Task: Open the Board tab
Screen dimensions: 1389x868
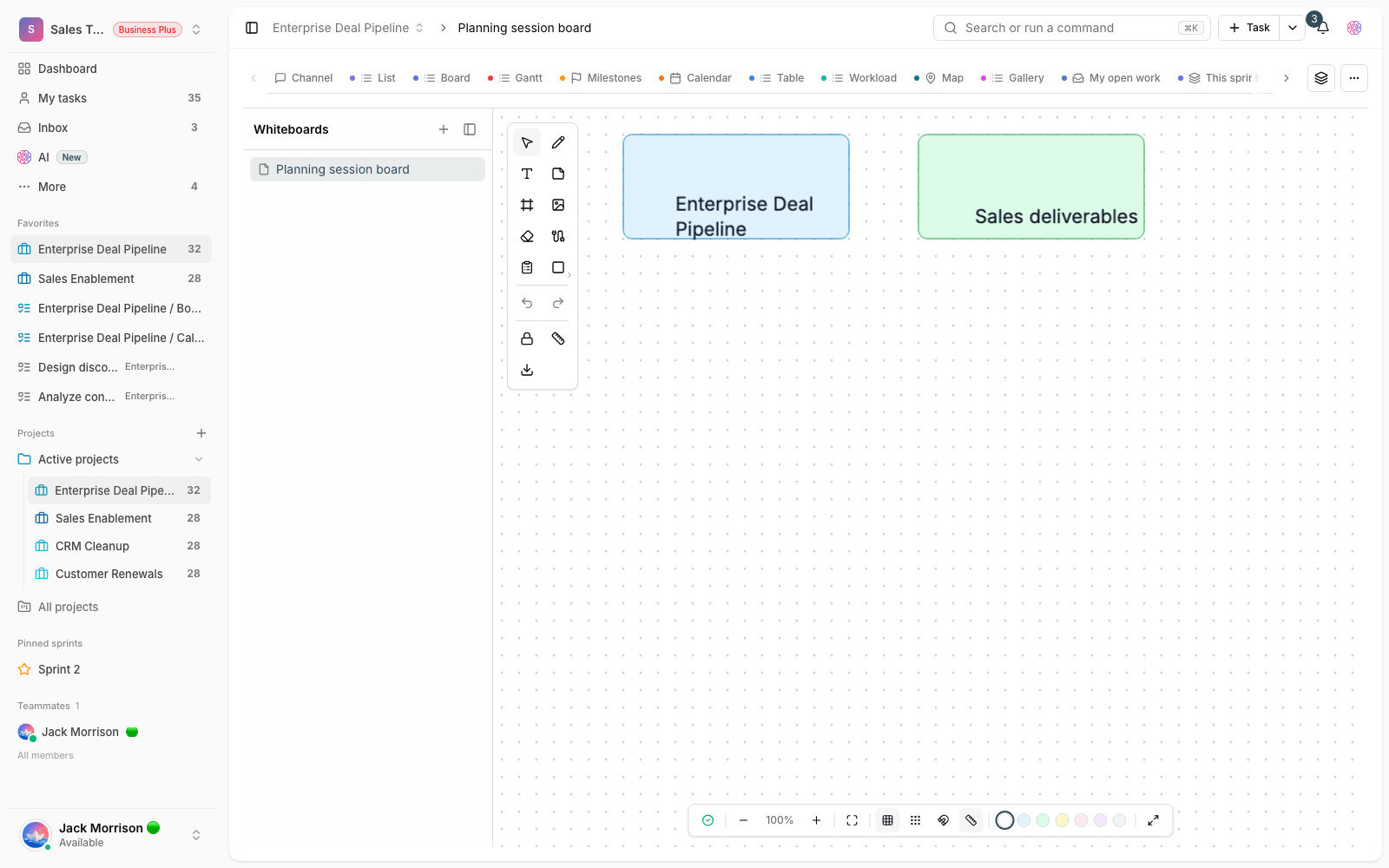Action: coord(442,78)
